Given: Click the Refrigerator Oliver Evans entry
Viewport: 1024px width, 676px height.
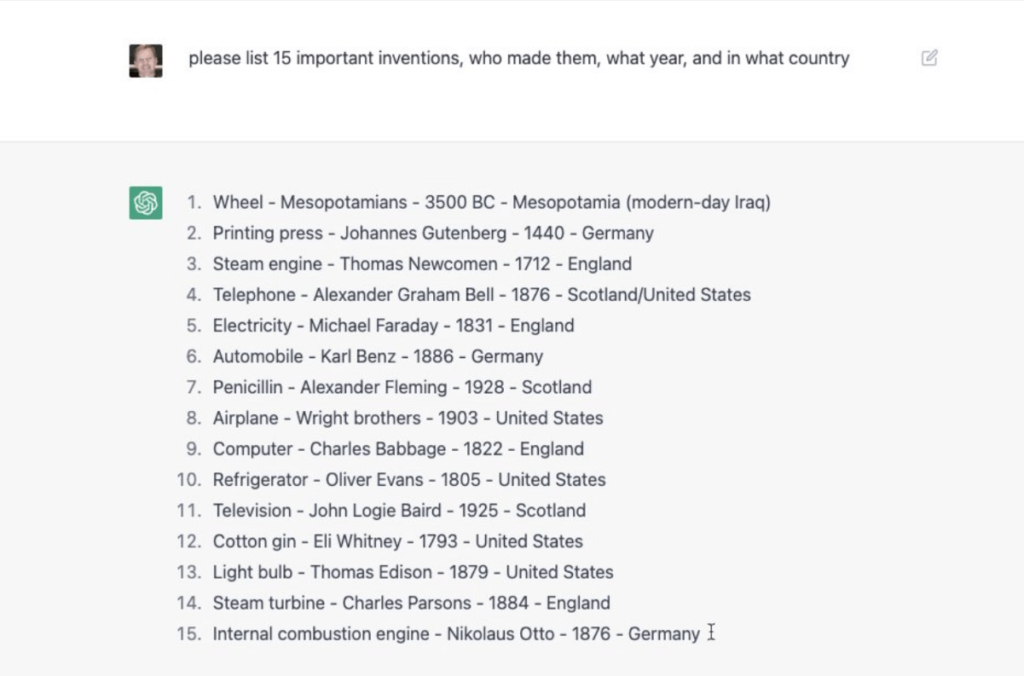Looking at the screenshot, I should pos(408,480).
